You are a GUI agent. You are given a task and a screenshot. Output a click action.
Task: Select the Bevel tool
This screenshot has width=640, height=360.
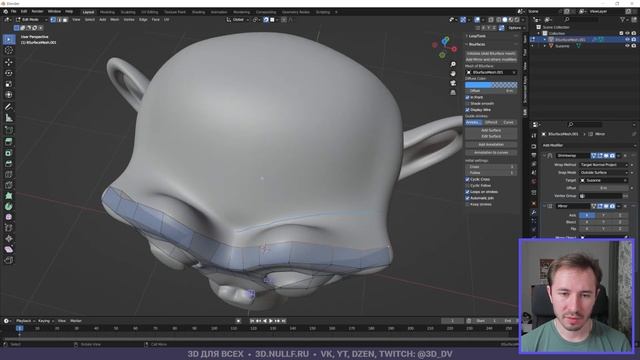point(9,164)
